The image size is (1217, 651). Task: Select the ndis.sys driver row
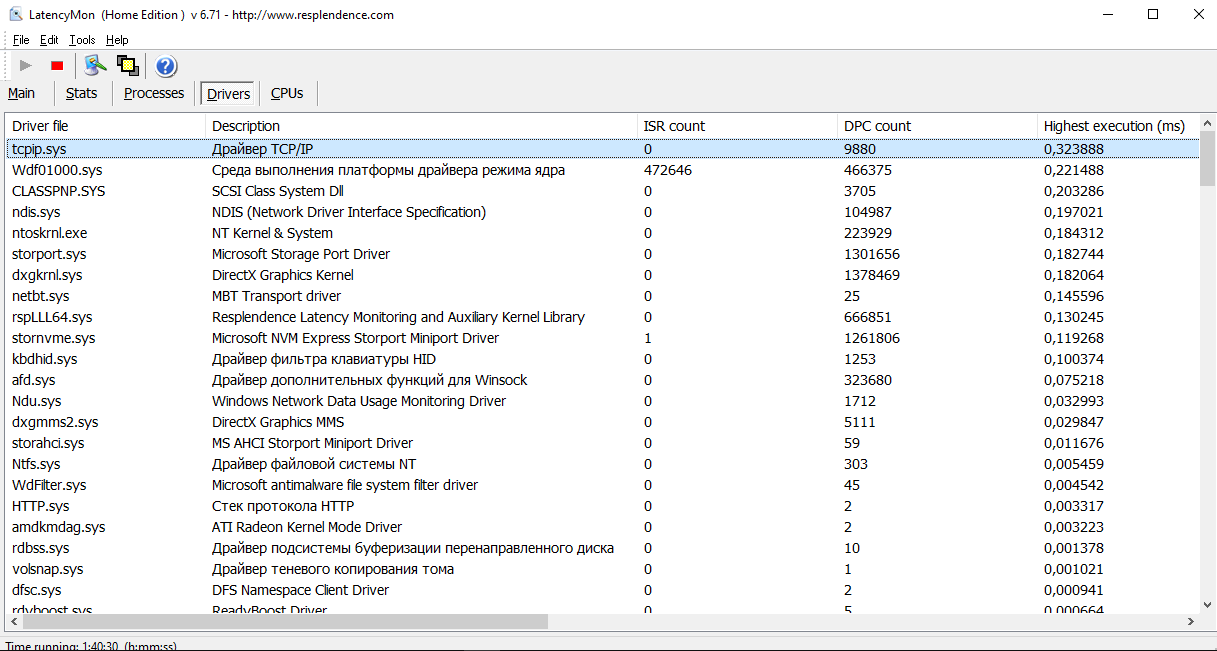602,212
